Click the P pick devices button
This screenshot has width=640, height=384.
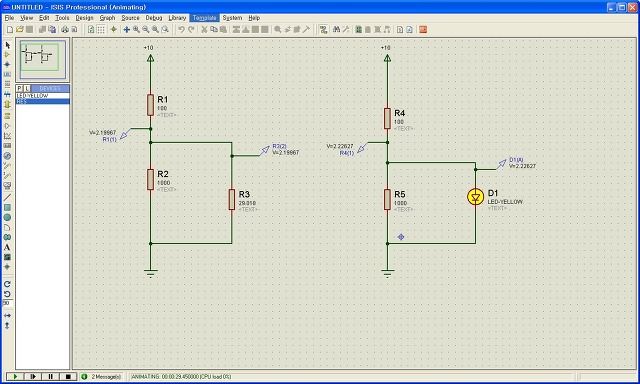pyautogui.click(x=19, y=88)
